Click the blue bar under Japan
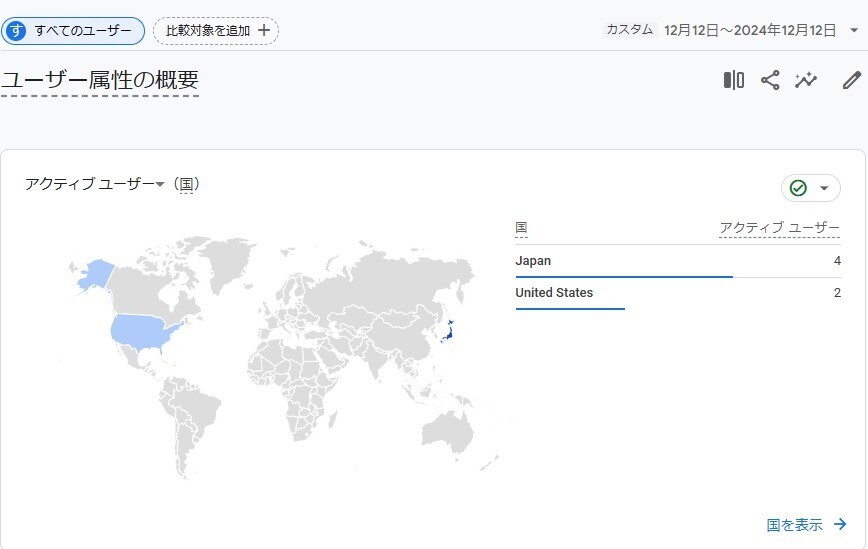 [624, 276]
